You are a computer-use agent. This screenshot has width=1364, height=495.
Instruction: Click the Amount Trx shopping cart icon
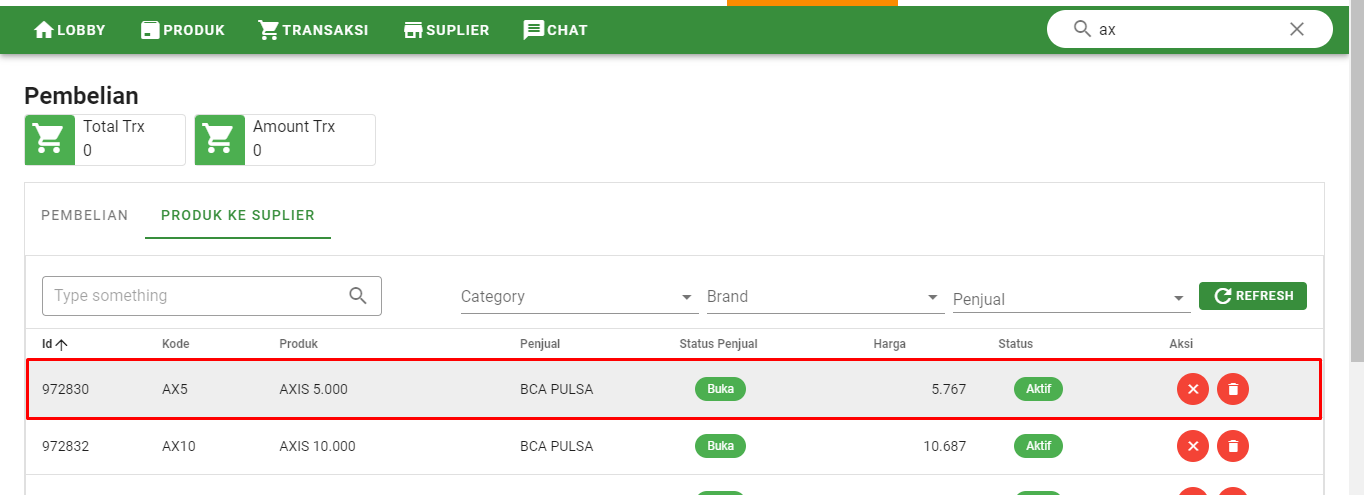point(220,139)
